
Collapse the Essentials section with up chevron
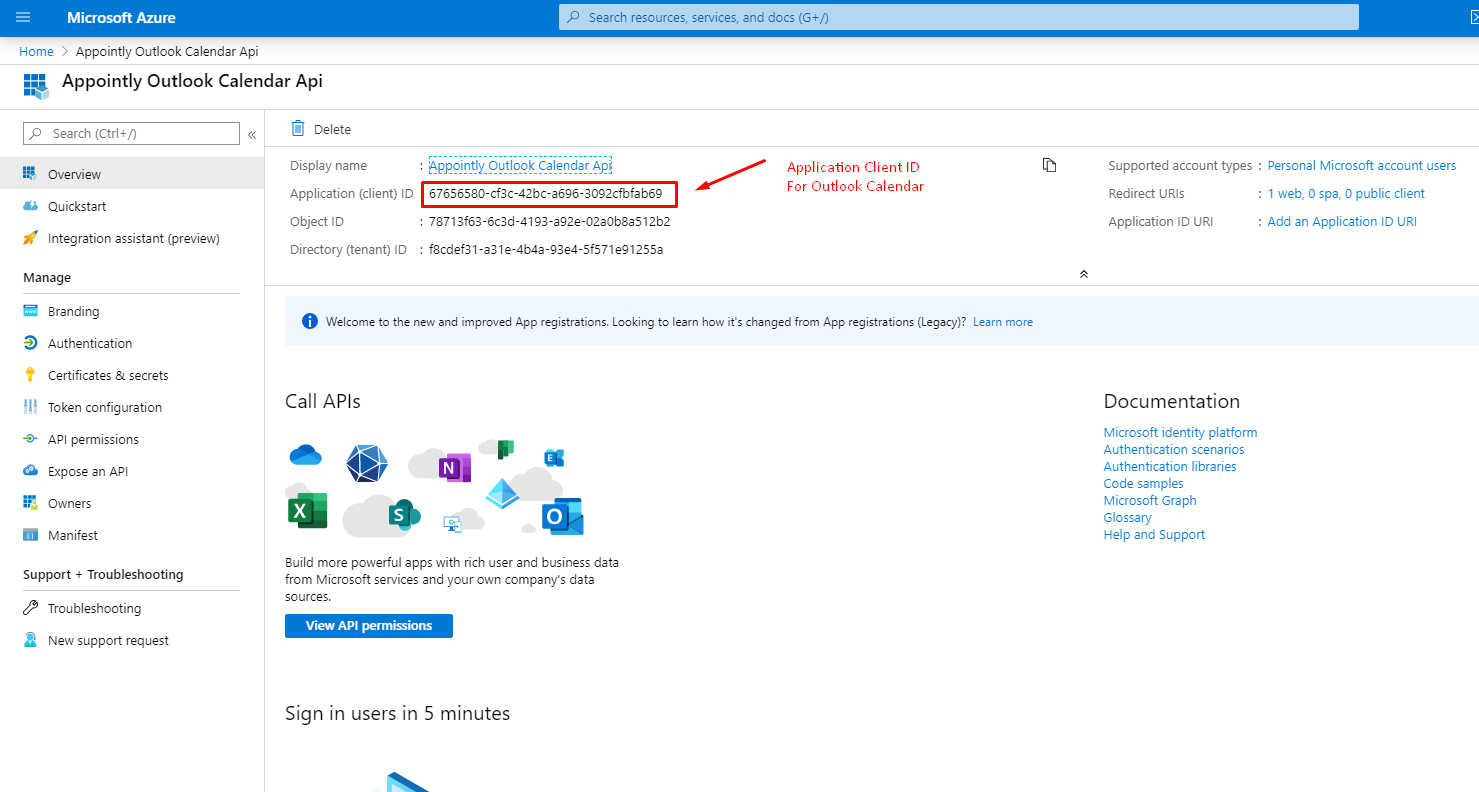click(1083, 274)
